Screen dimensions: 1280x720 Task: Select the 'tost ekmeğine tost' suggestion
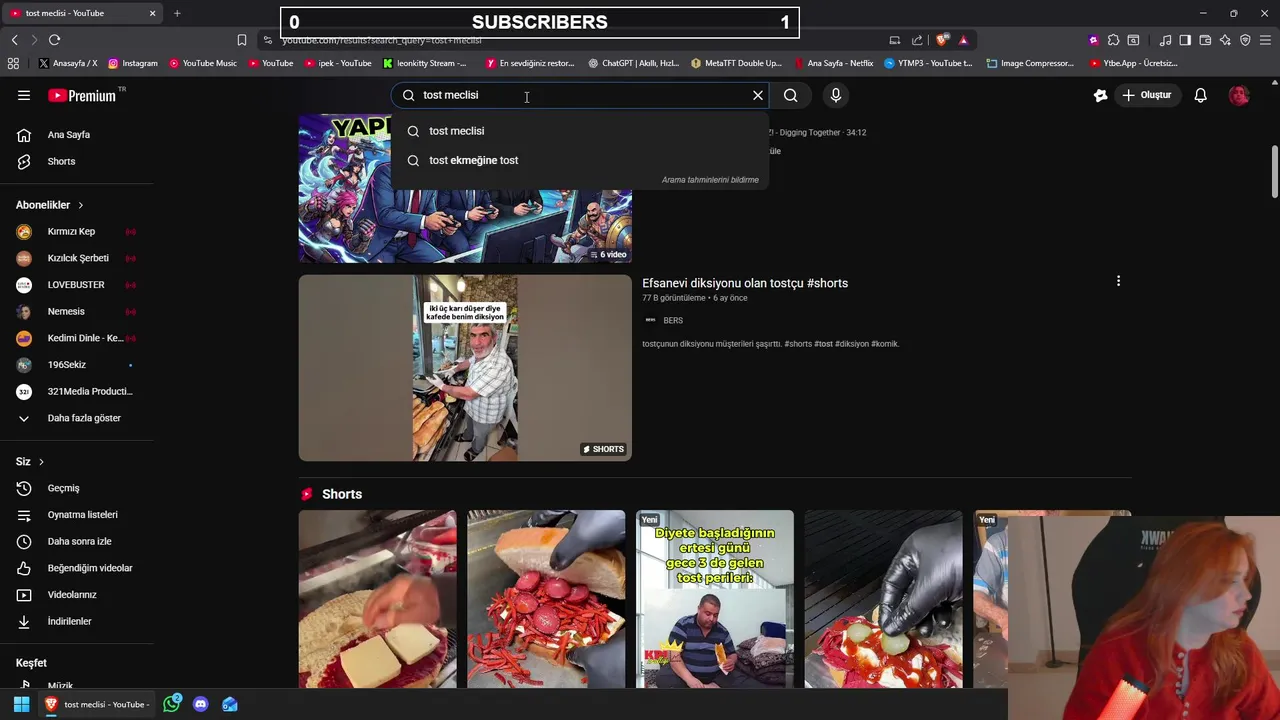tap(580, 160)
